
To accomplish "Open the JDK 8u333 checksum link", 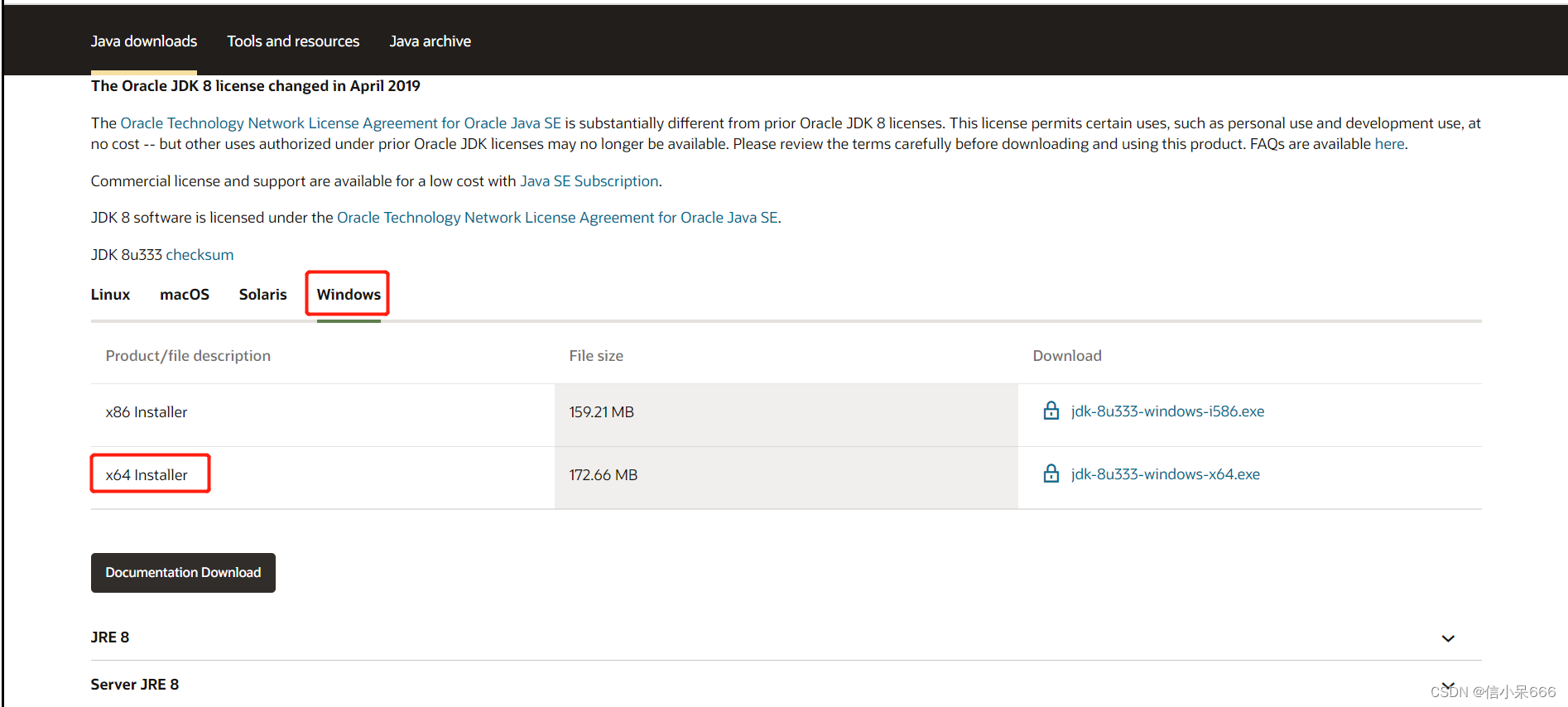I will point(200,255).
